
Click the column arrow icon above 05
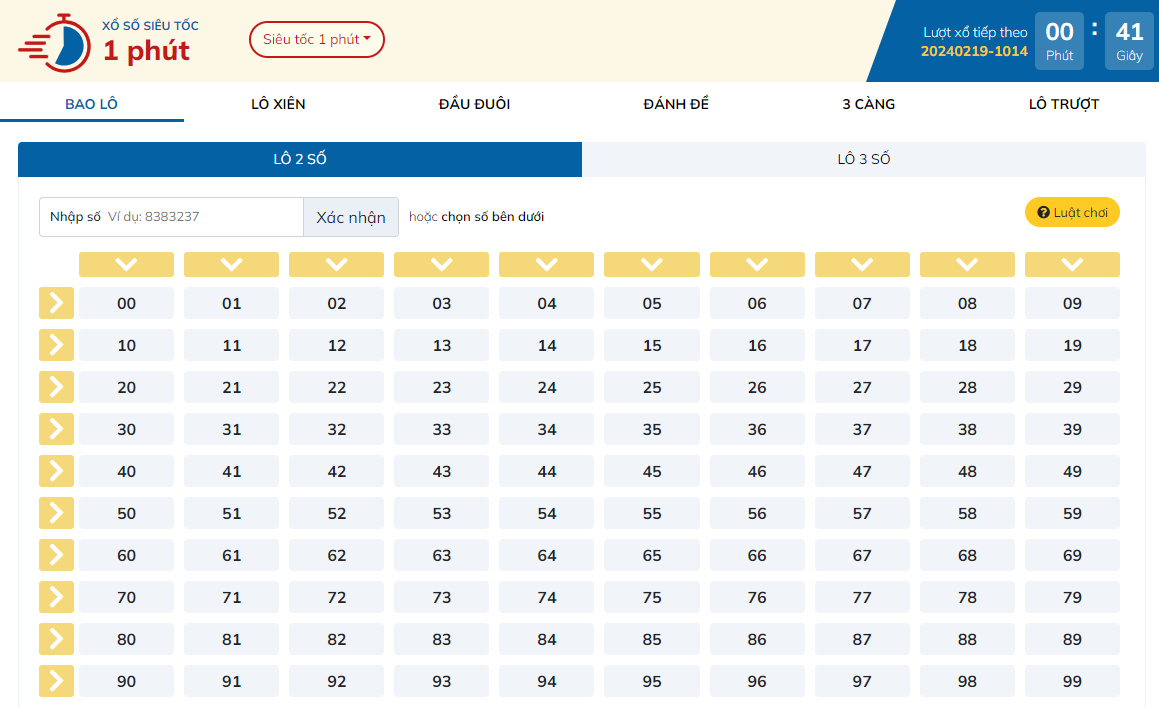tap(652, 264)
